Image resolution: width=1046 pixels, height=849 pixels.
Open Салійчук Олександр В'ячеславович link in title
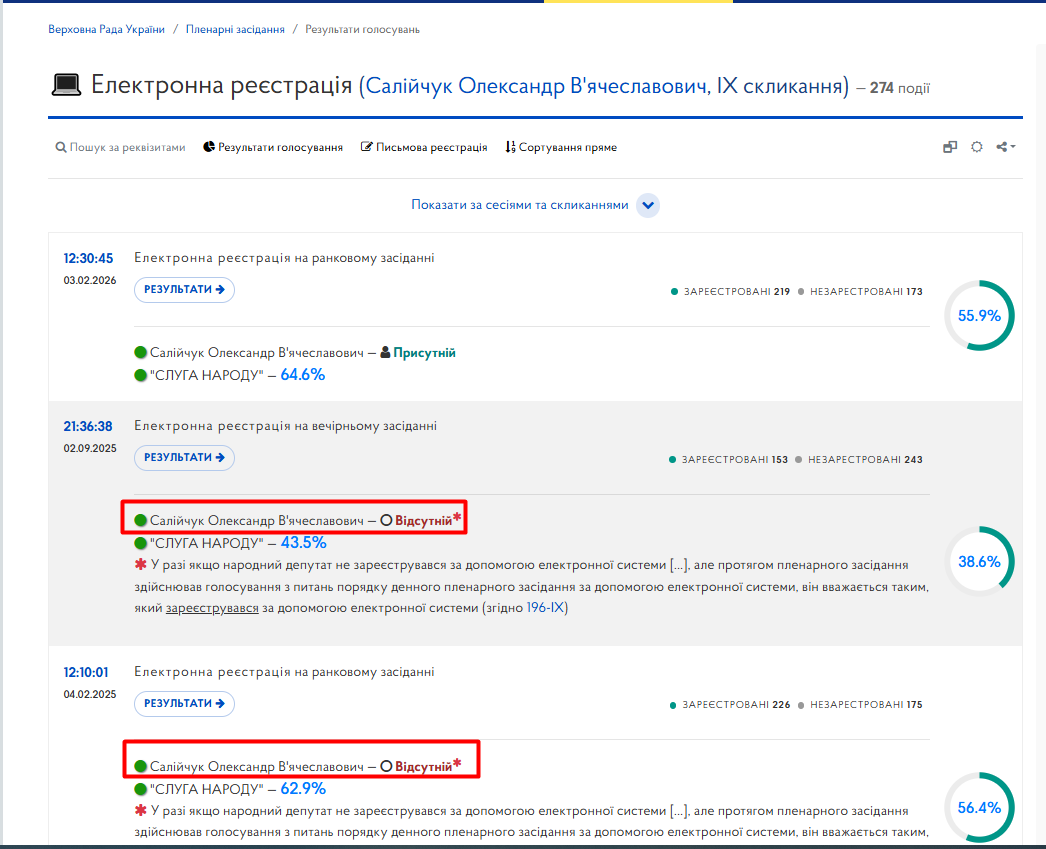(x=604, y=86)
